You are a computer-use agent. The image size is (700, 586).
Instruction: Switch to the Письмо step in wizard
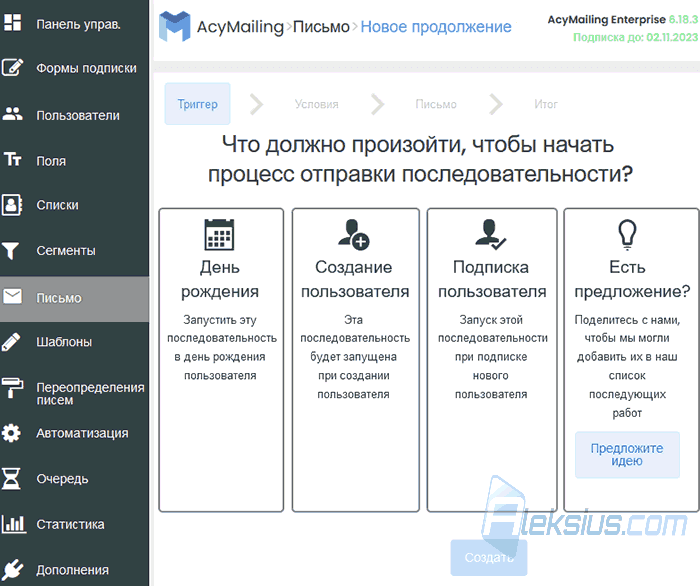pyautogui.click(x=436, y=104)
